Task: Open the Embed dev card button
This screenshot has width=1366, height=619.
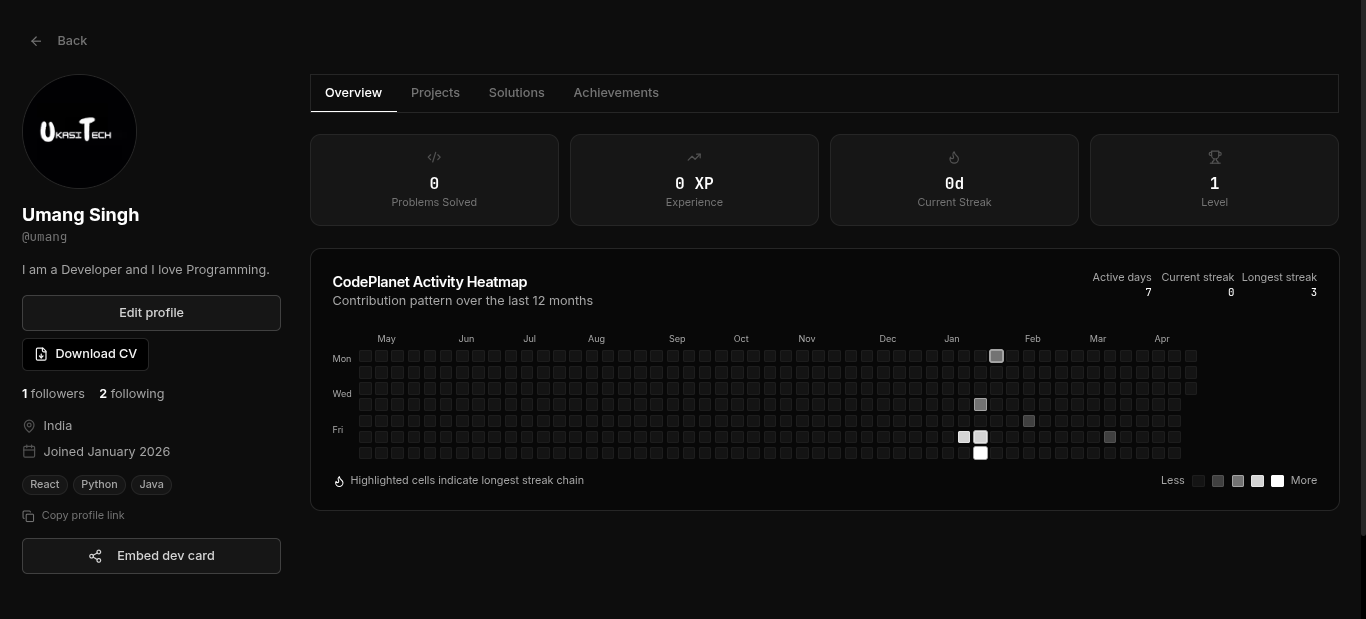Action: [151, 556]
